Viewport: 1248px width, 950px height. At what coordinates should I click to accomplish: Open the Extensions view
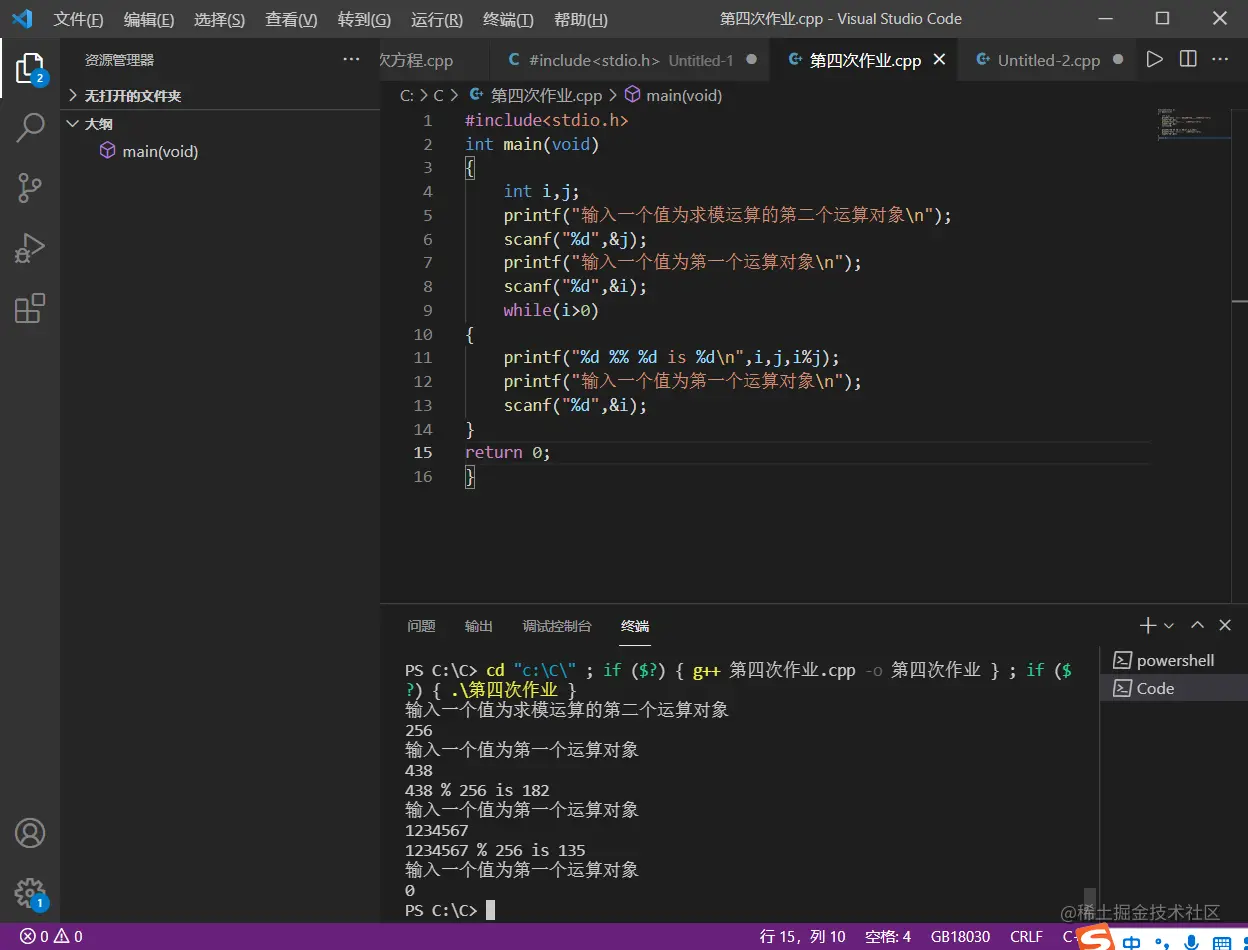point(30,308)
